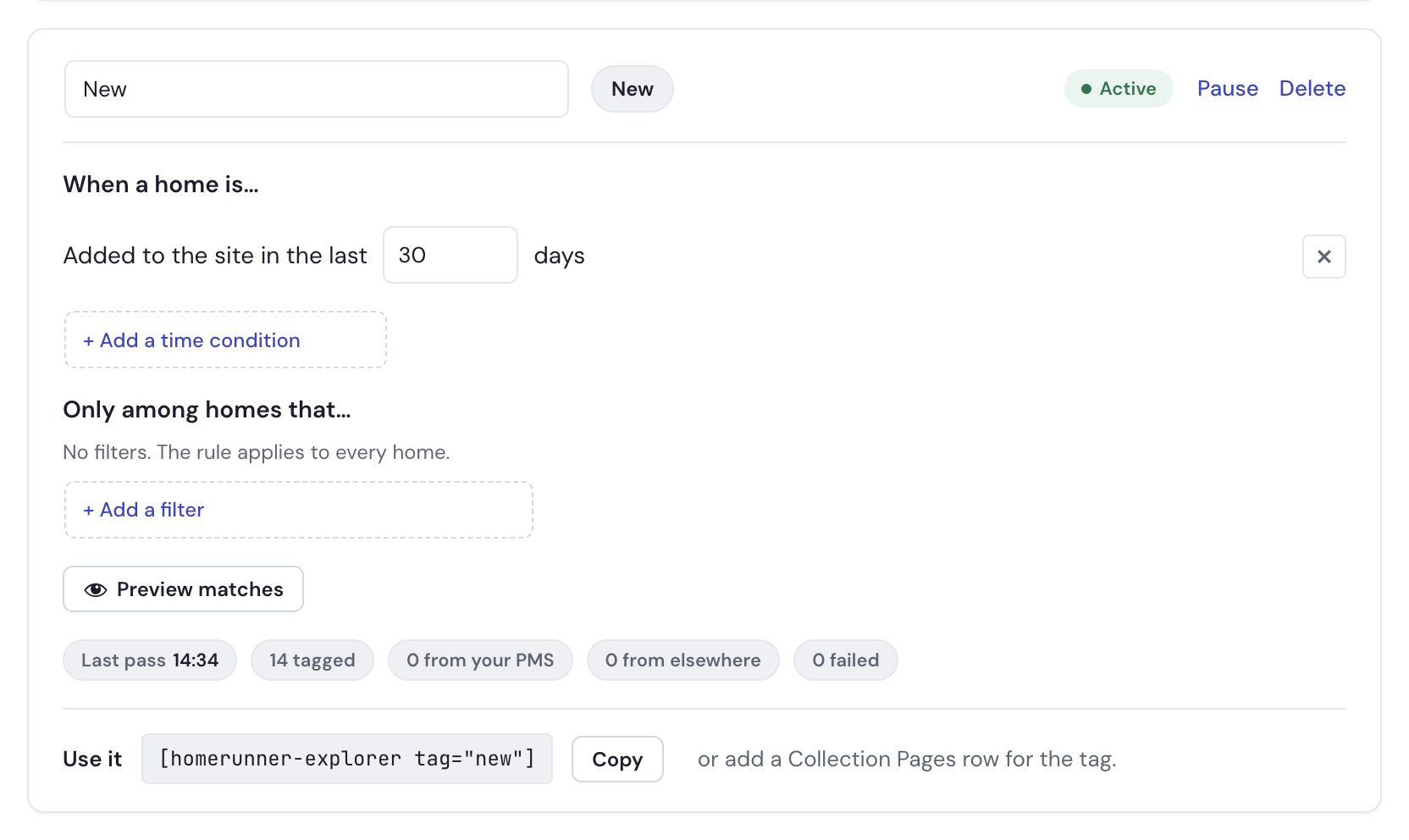Add a time condition
The width and height of the screenshot is (1409, 840).
225,340
